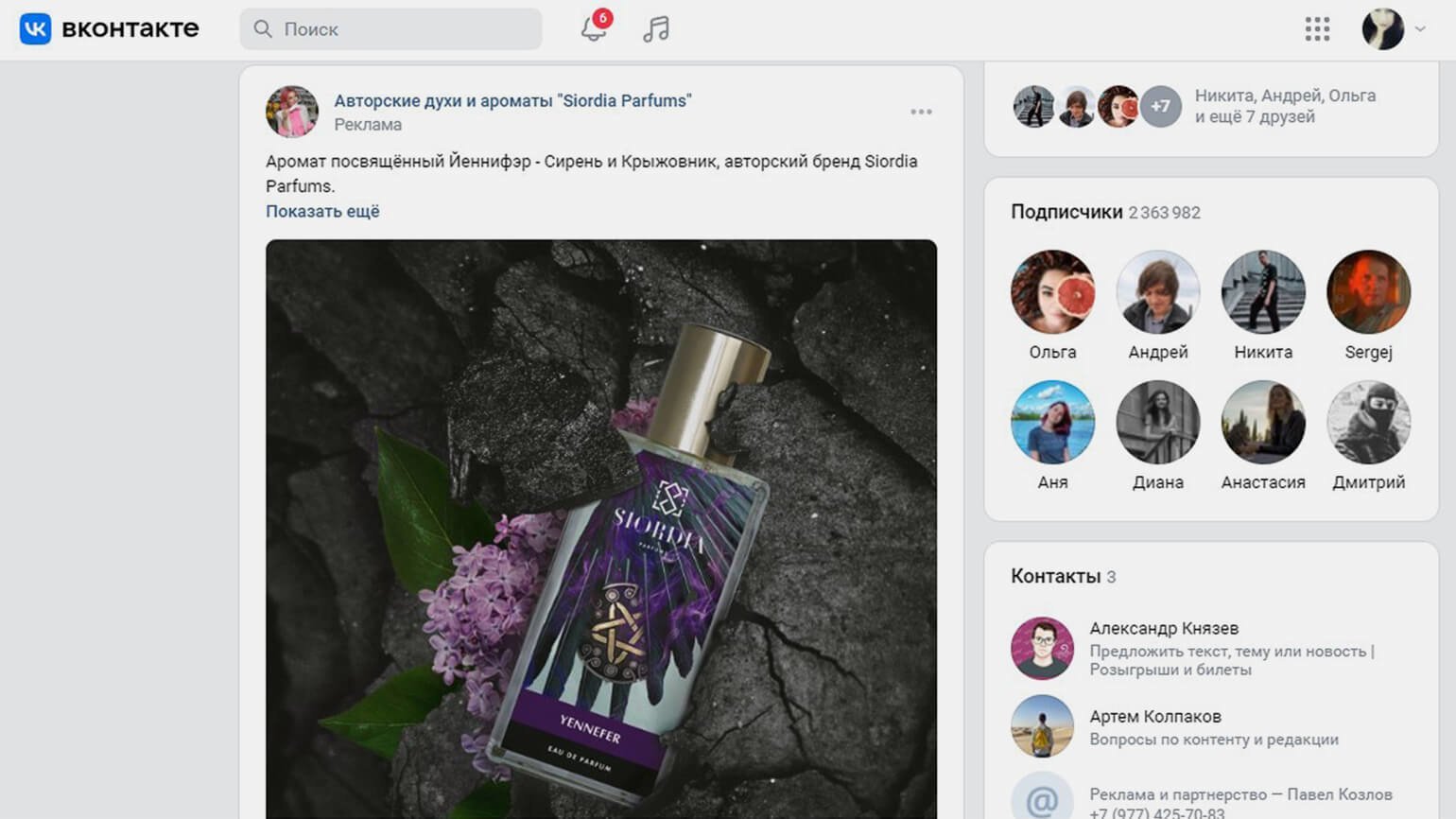Open contact Артем Колпаков's name
Viewport: 1456px width, 819px height.
[x=1155, y=716]
